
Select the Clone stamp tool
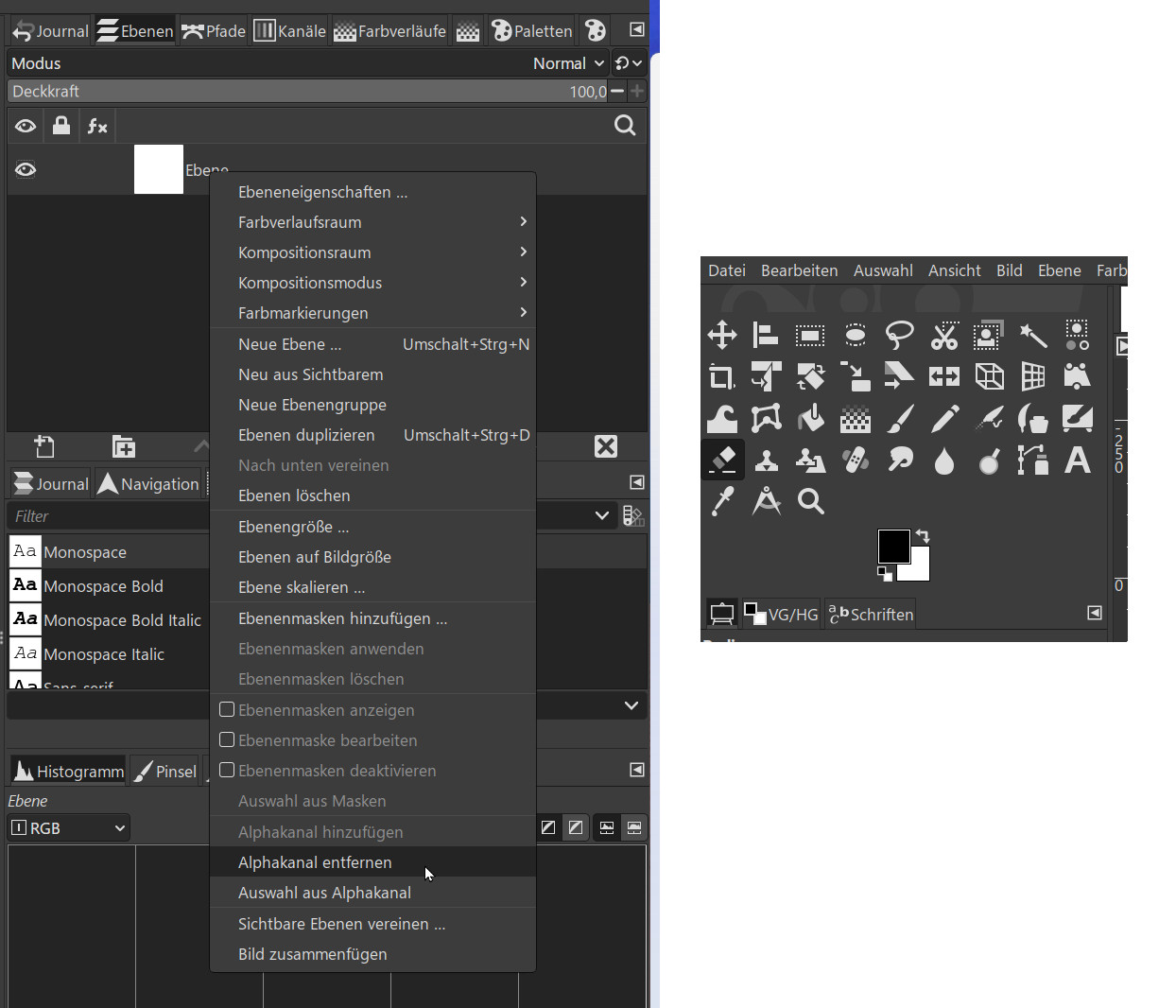tap(766, 460)
